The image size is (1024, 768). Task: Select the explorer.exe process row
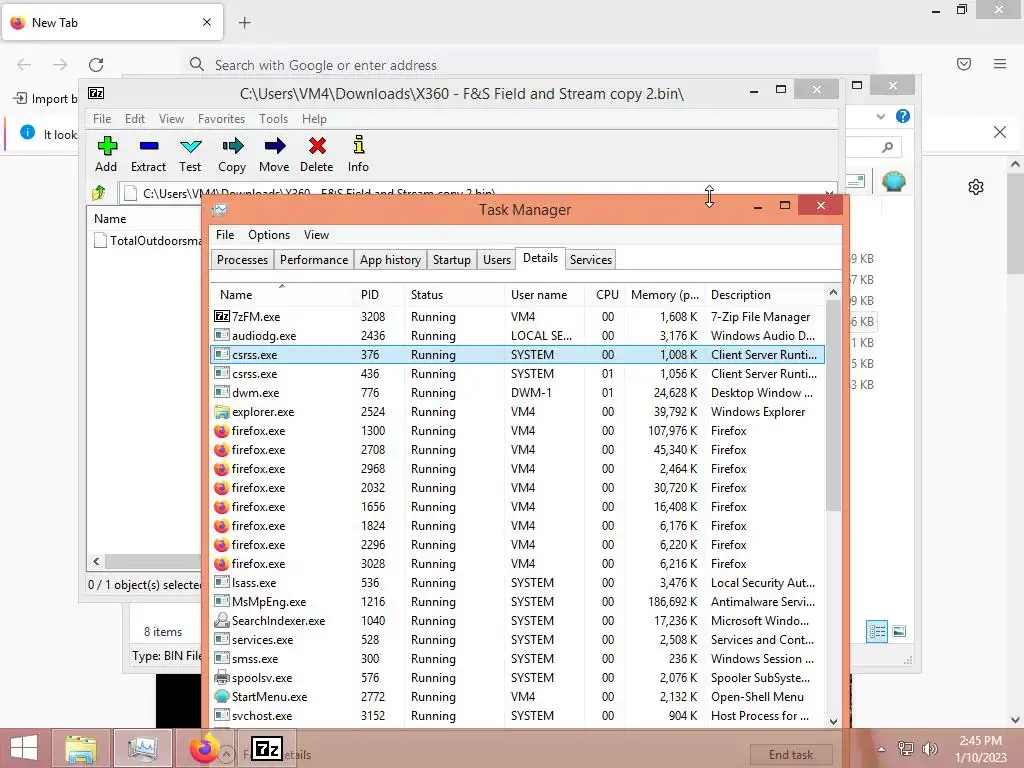coord(517,411)
